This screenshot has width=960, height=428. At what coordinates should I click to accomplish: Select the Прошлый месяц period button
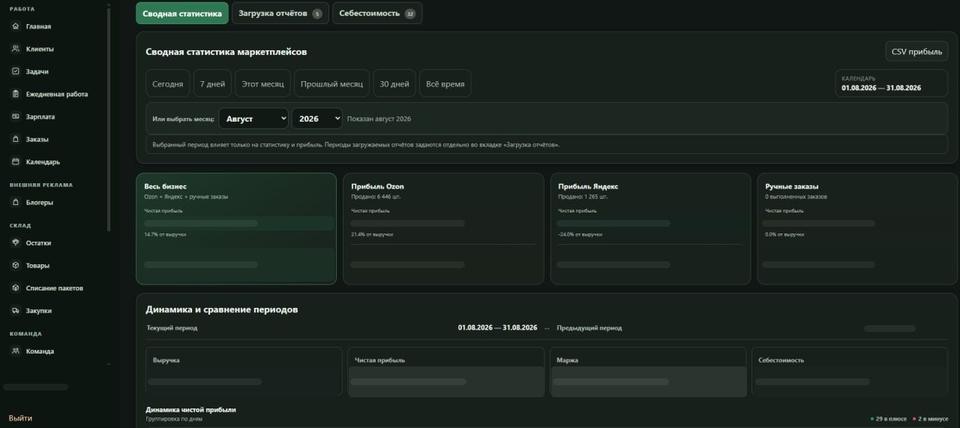click(x=332, y=84)
